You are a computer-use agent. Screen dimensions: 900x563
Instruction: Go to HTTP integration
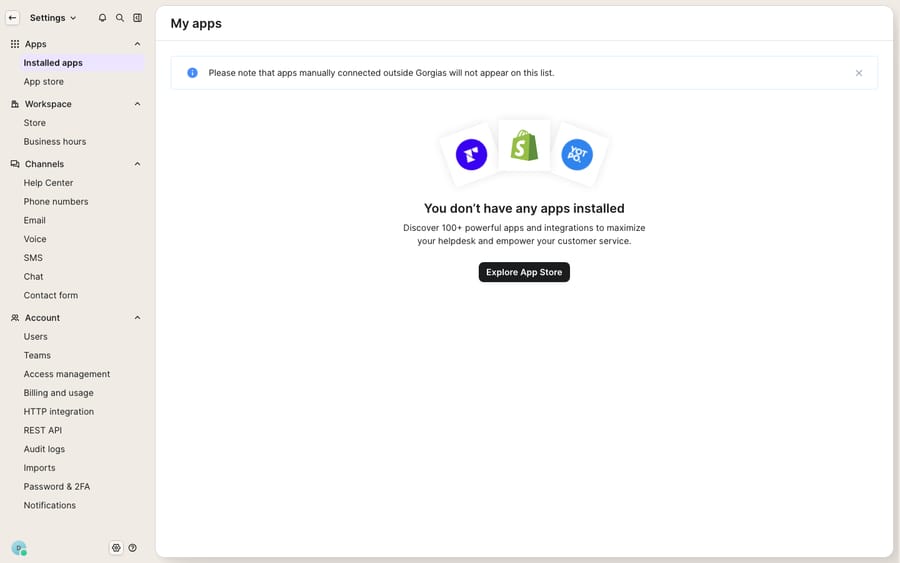[59, 411]
